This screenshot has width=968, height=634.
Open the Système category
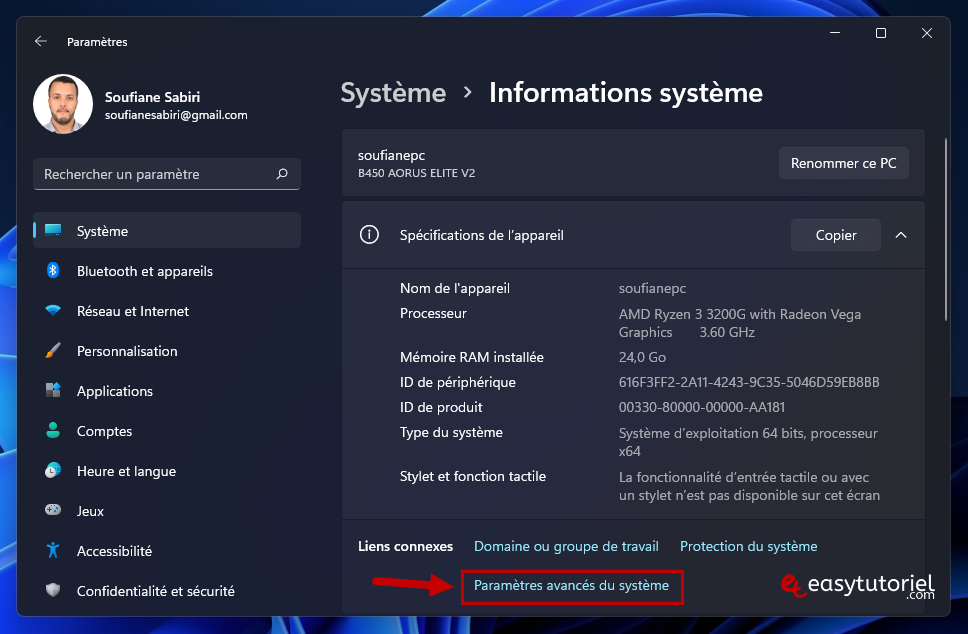click(x=167, y=230)
